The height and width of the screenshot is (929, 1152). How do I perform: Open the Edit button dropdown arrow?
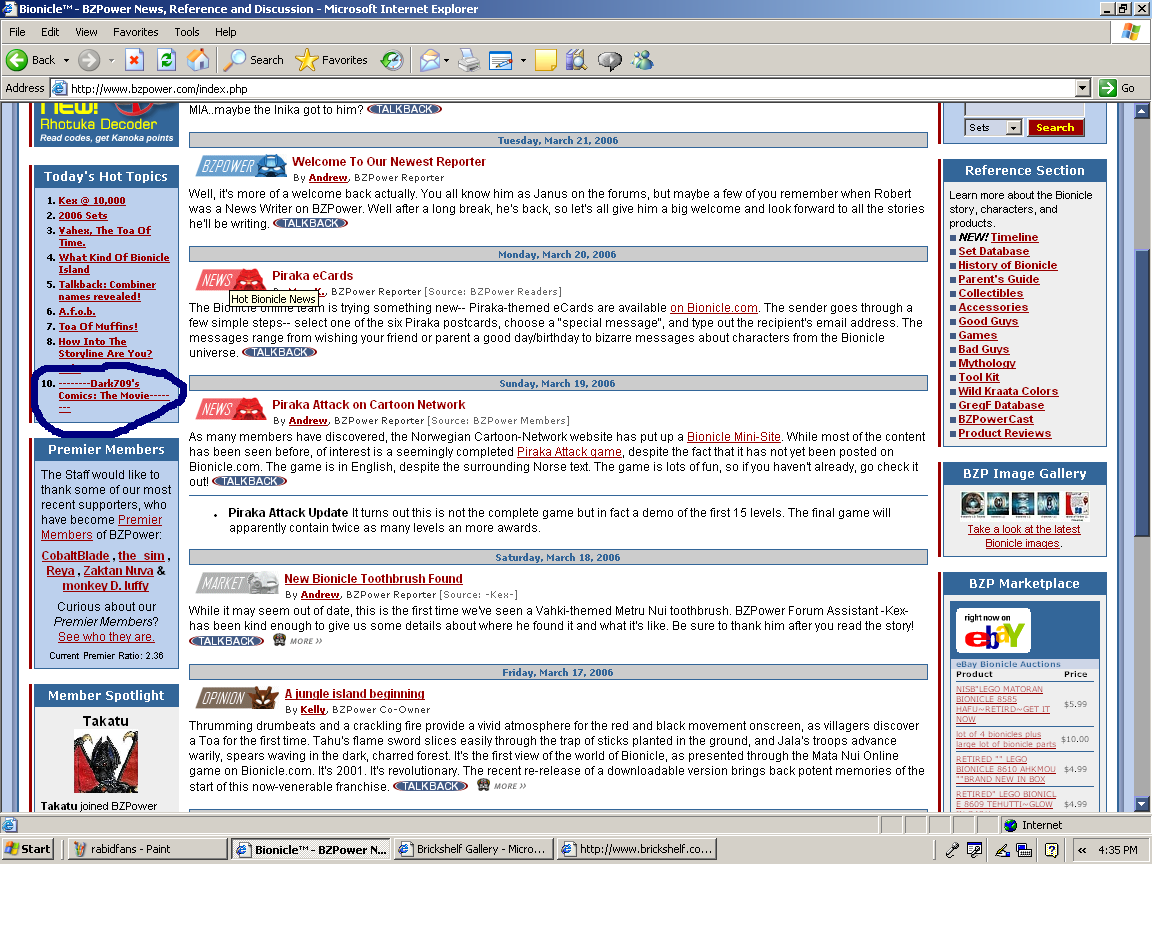(523, 60)
